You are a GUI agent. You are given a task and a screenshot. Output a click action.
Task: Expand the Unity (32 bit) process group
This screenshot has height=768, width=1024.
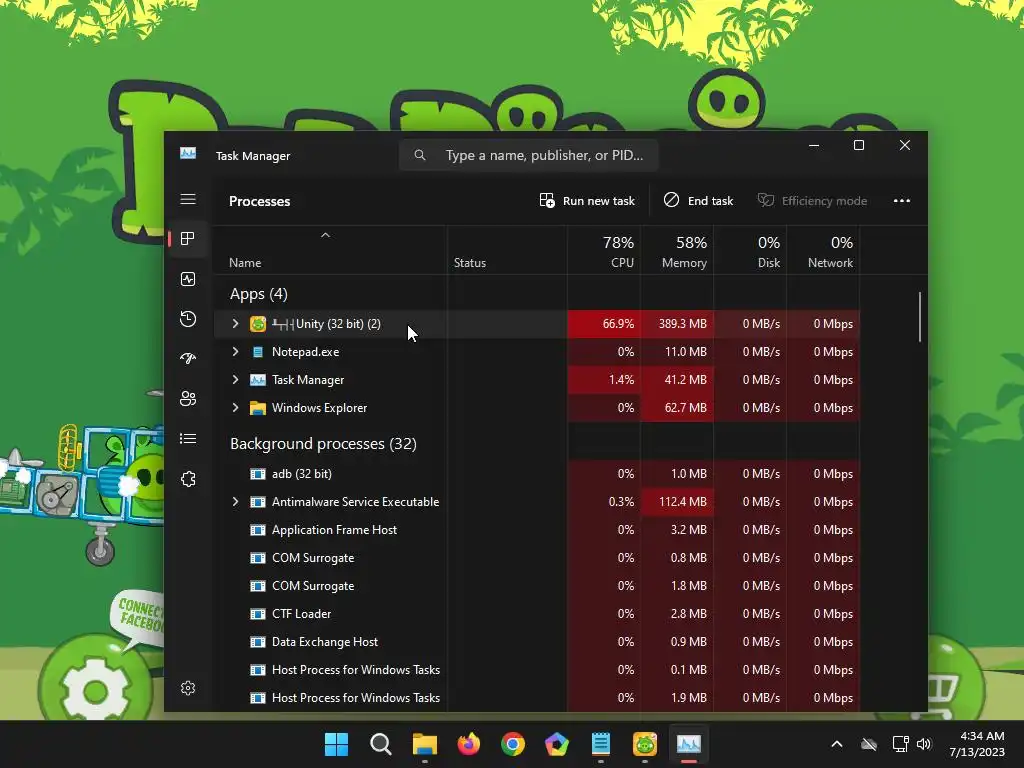pyautogui.click(x=236, y=324)
